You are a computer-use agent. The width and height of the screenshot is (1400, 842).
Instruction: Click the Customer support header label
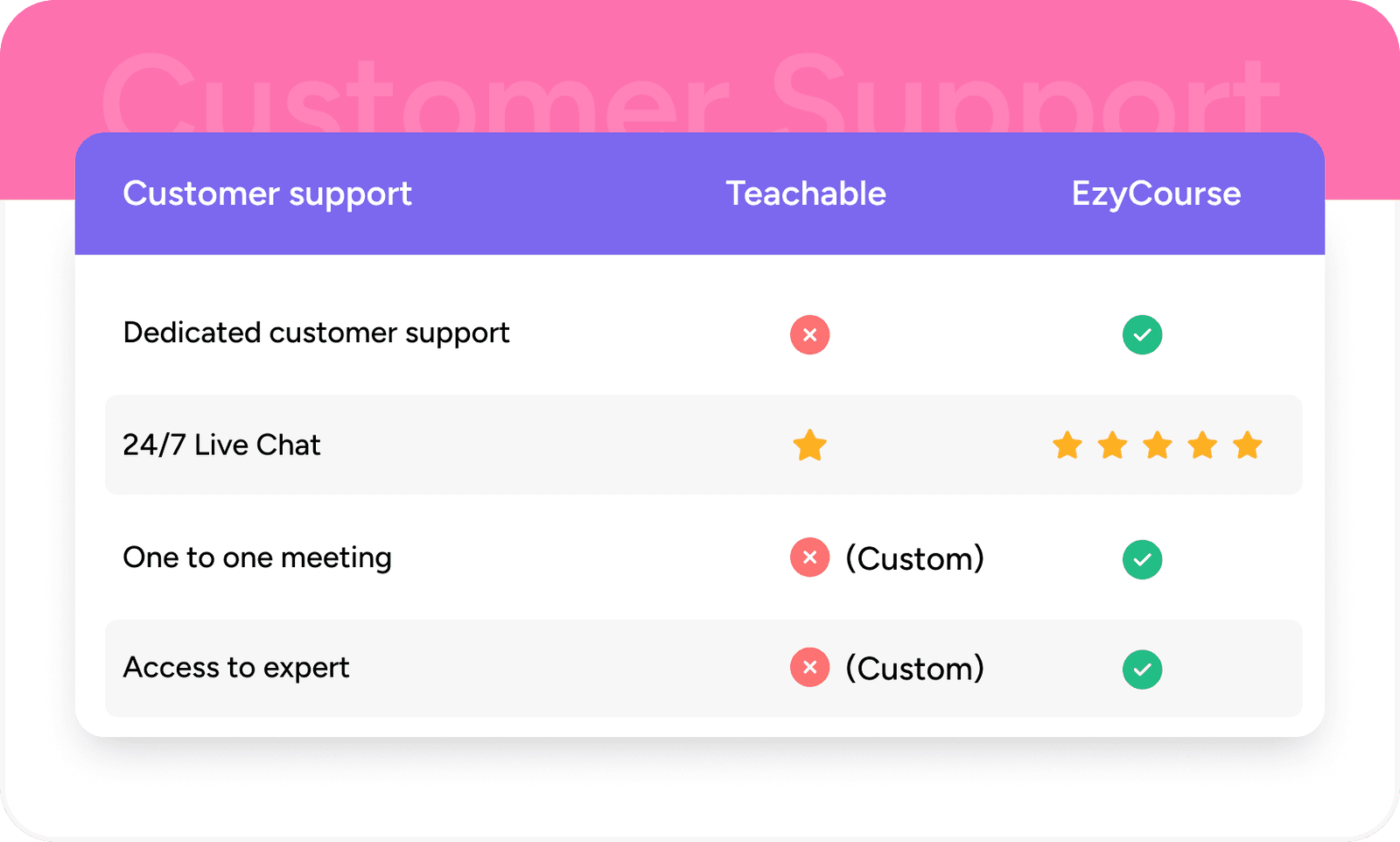coord(267,193)
